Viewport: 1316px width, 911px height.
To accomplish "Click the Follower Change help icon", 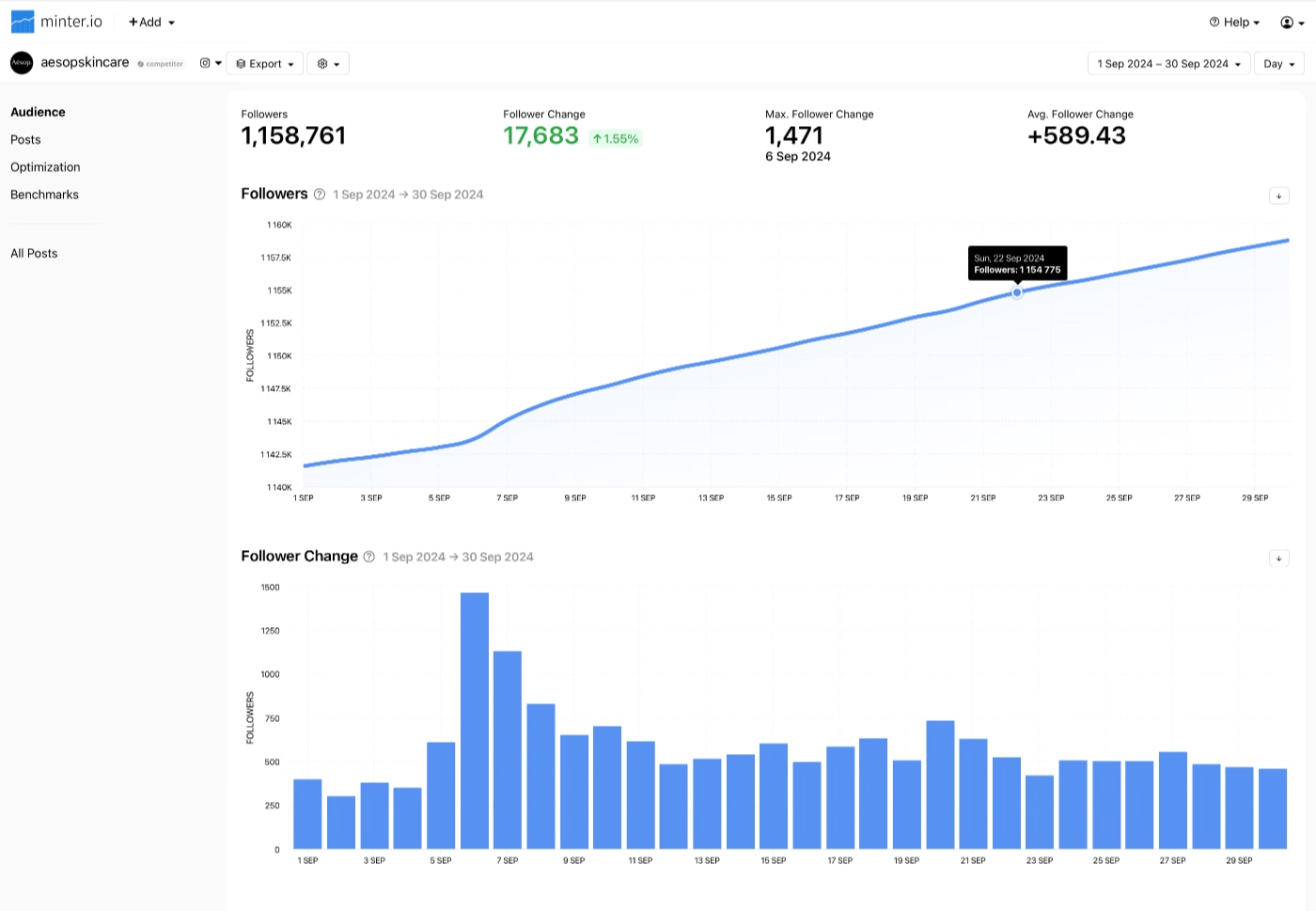I will pyautogui.click(x=369, y=557).
